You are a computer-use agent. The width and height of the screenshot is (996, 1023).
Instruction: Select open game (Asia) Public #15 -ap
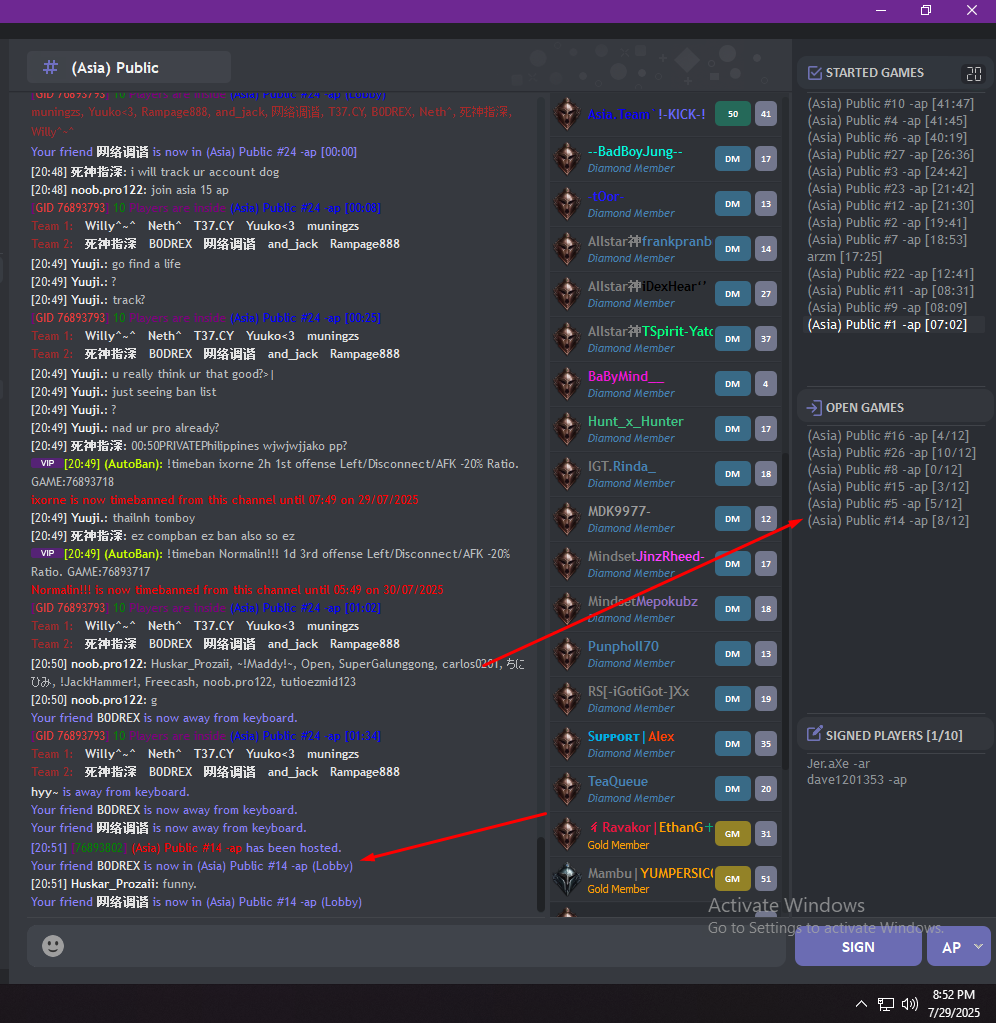(888, 487)
